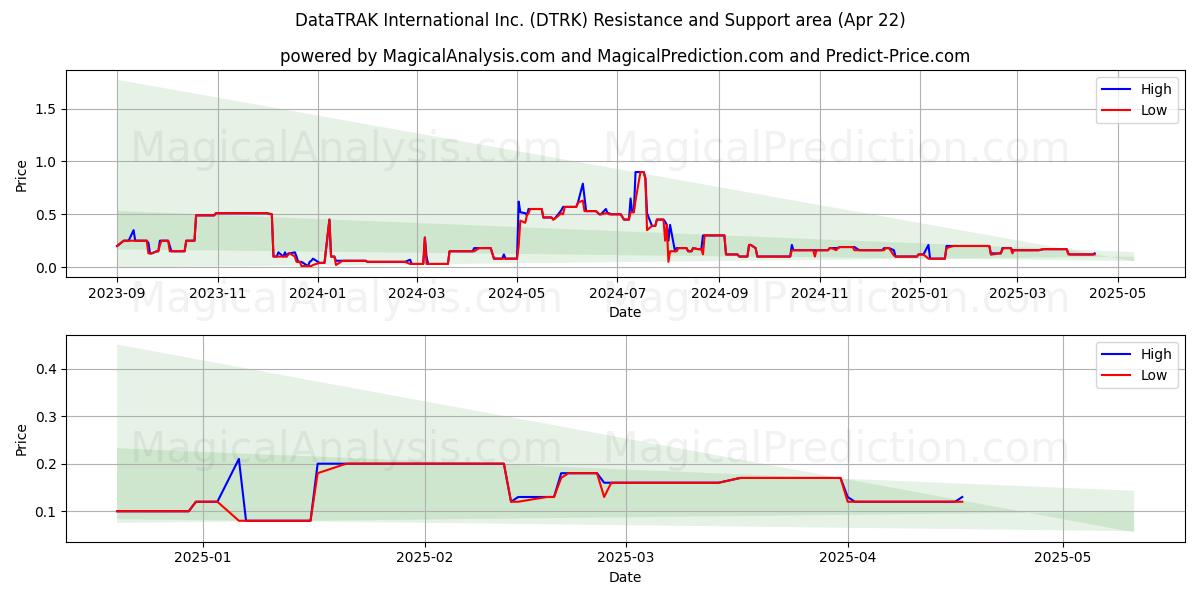Click the '0.5' price tick on upper chart
Screen dimensions: 1200x600
(48, 215)
